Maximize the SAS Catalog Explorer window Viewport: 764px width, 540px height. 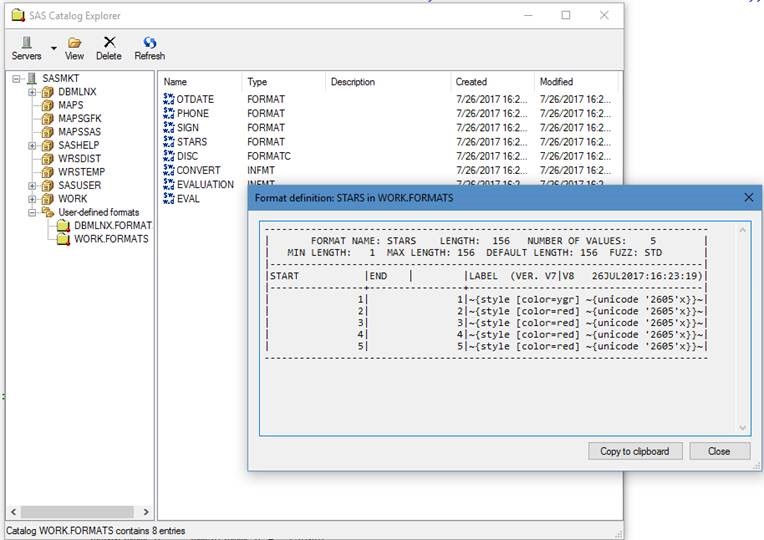pos(566,15)
